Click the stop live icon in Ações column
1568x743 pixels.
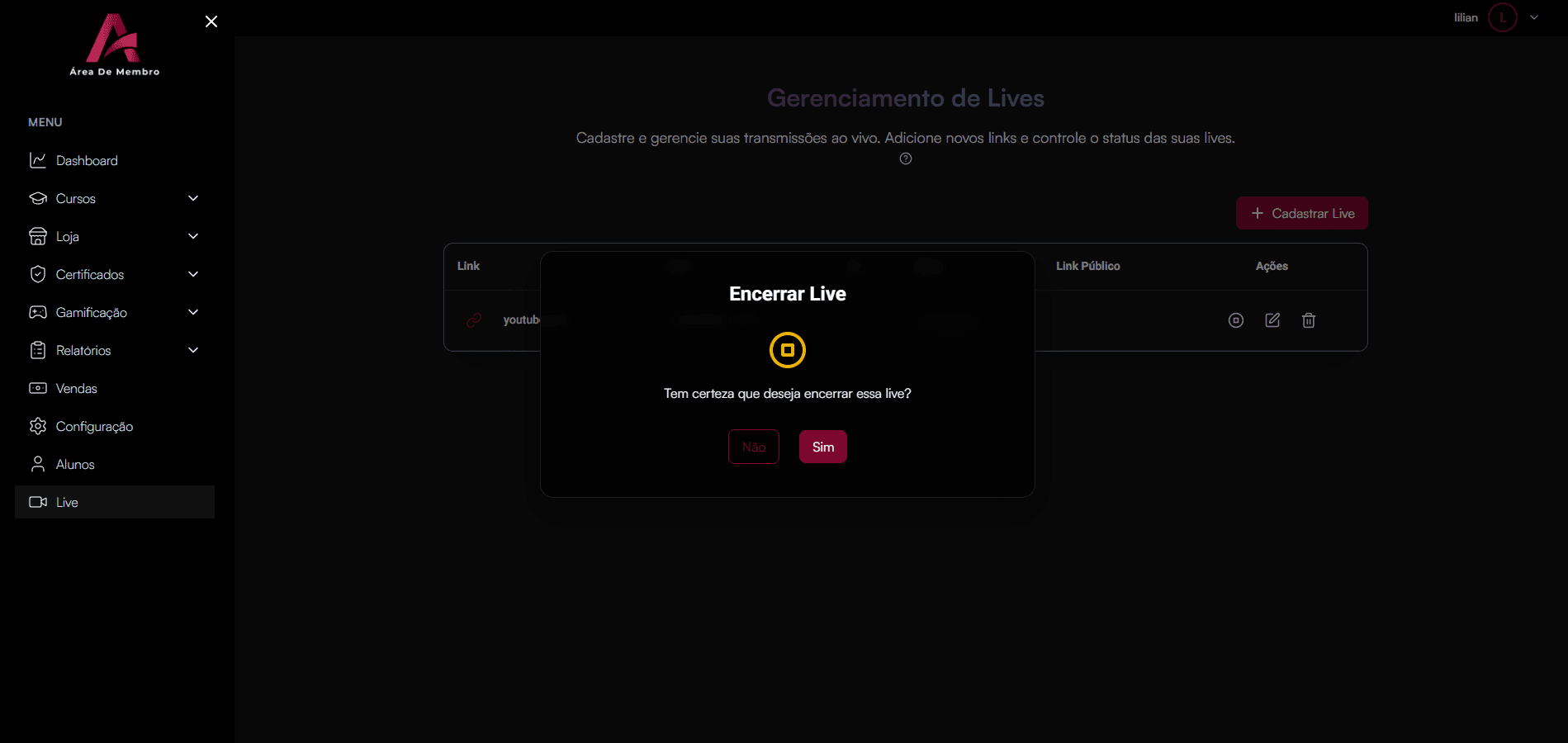pyautogui.click(x=1235, y=320)
